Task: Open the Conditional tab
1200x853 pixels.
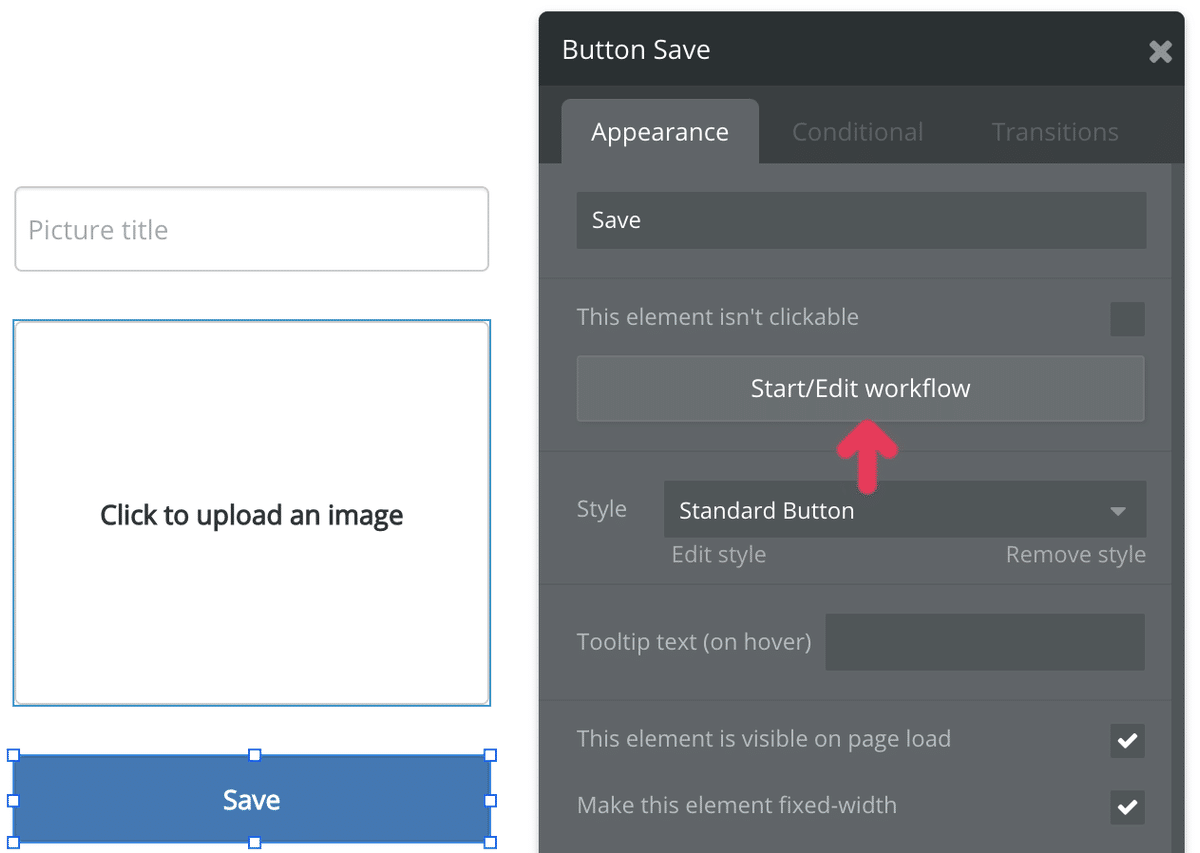Action: click(857, 132)
